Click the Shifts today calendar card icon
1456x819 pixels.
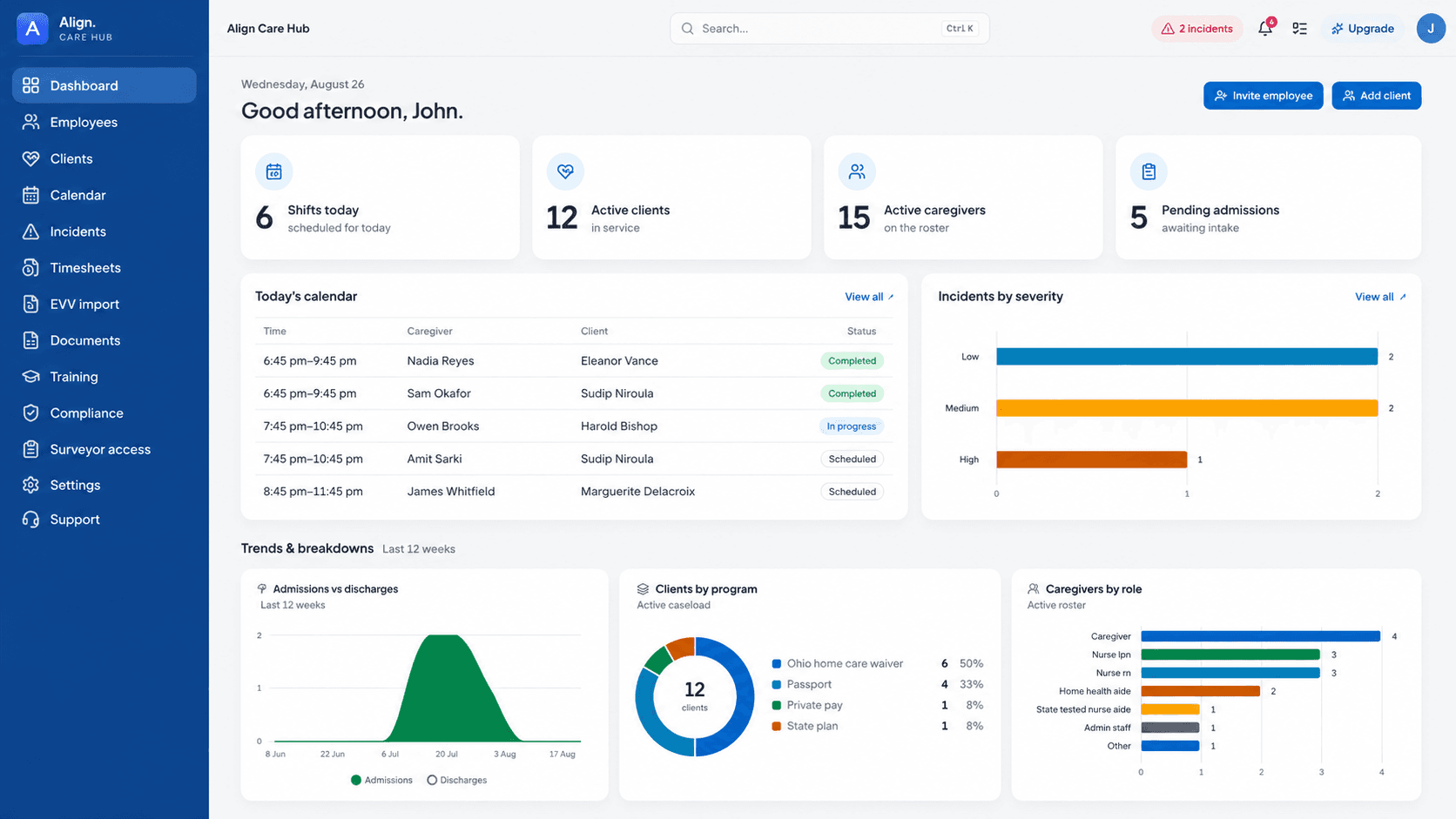point(273,171)
